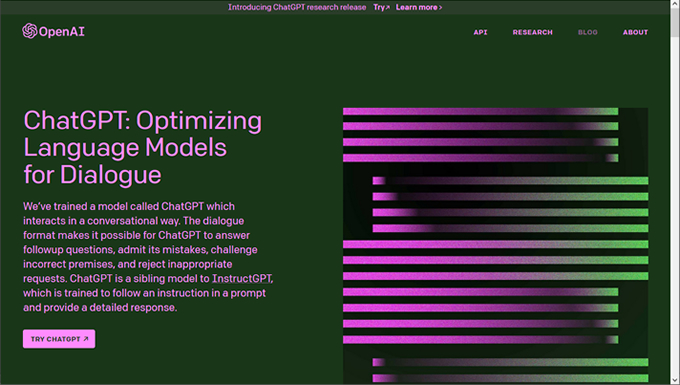Screen dimensions: 680x385
Task: Follow the InstructGPT hyperlink in paragraph
Action: click(x=242, y=278)
